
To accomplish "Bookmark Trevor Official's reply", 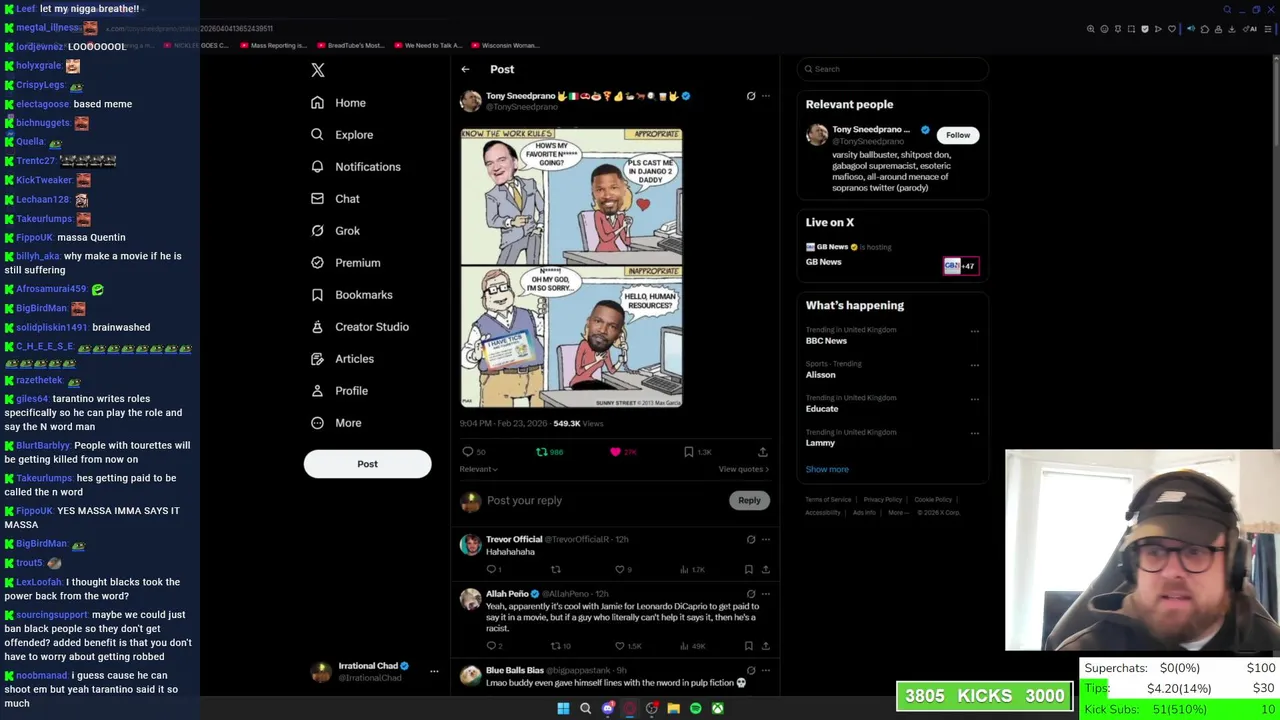I will pyautogui.click(x=748, y=569).
